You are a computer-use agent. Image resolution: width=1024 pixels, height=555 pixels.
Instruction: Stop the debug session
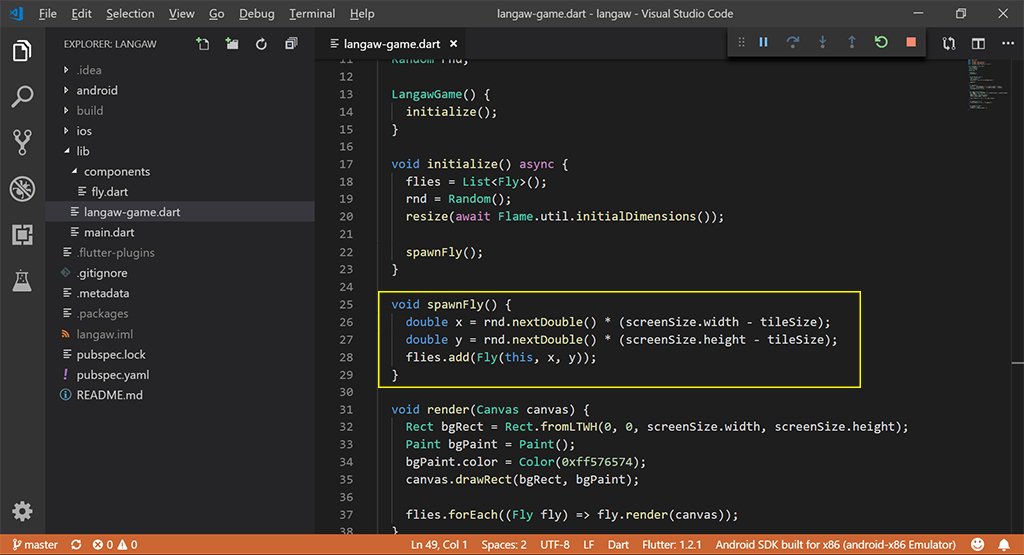(910, 42)
